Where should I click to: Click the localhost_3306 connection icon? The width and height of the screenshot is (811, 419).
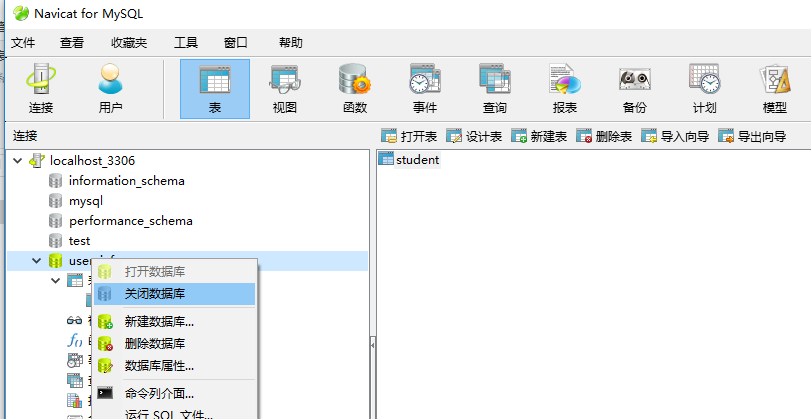36,161
